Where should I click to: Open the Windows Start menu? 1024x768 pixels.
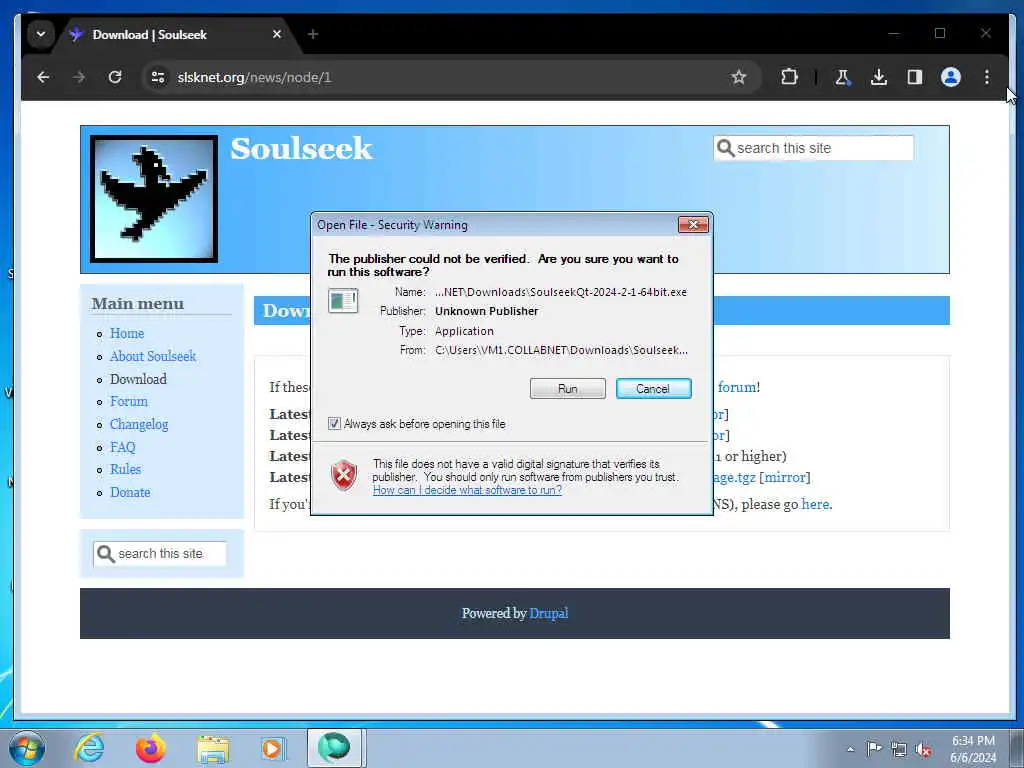click(x=27, y=748)
